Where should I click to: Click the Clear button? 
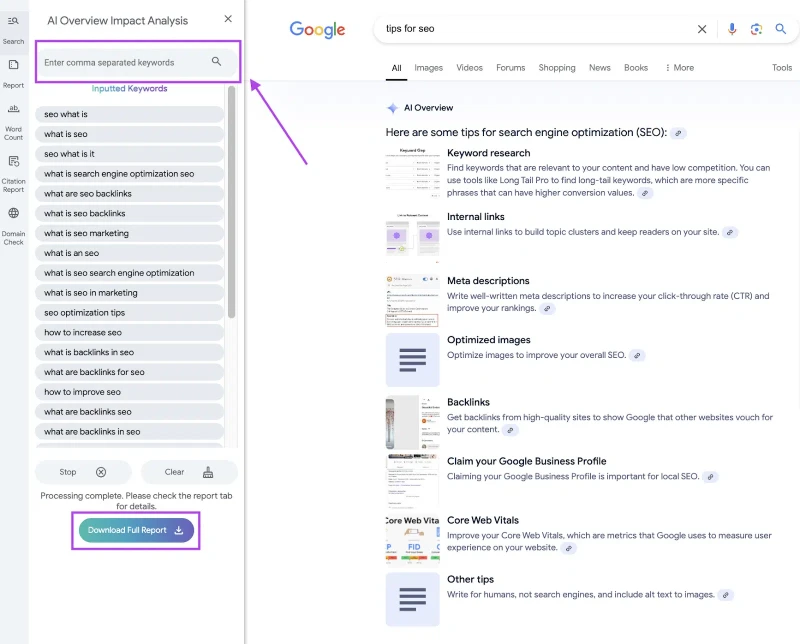[189, 472]
